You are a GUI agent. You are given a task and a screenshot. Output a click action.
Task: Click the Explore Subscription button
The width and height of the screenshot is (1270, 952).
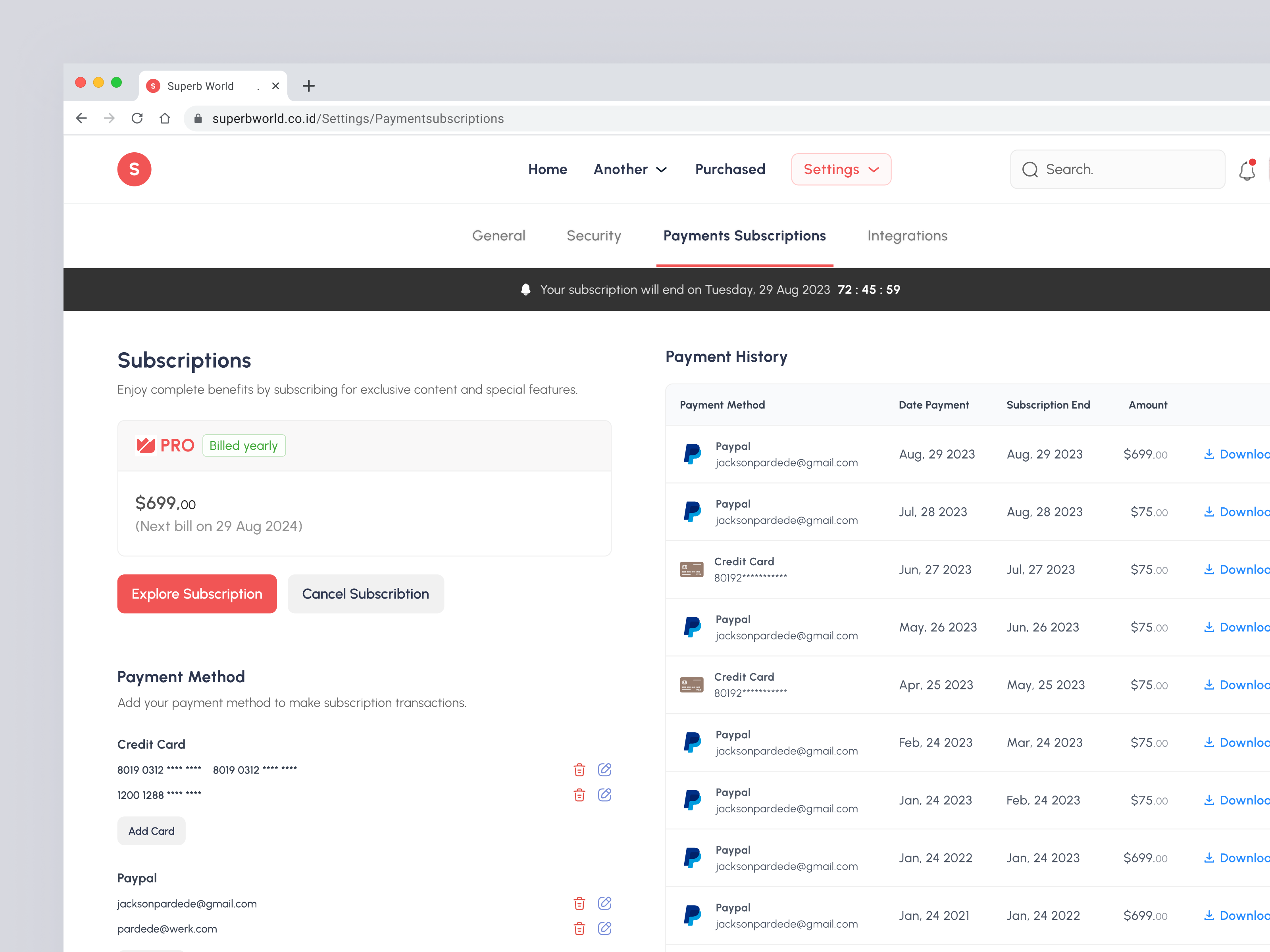click(197, 594)
